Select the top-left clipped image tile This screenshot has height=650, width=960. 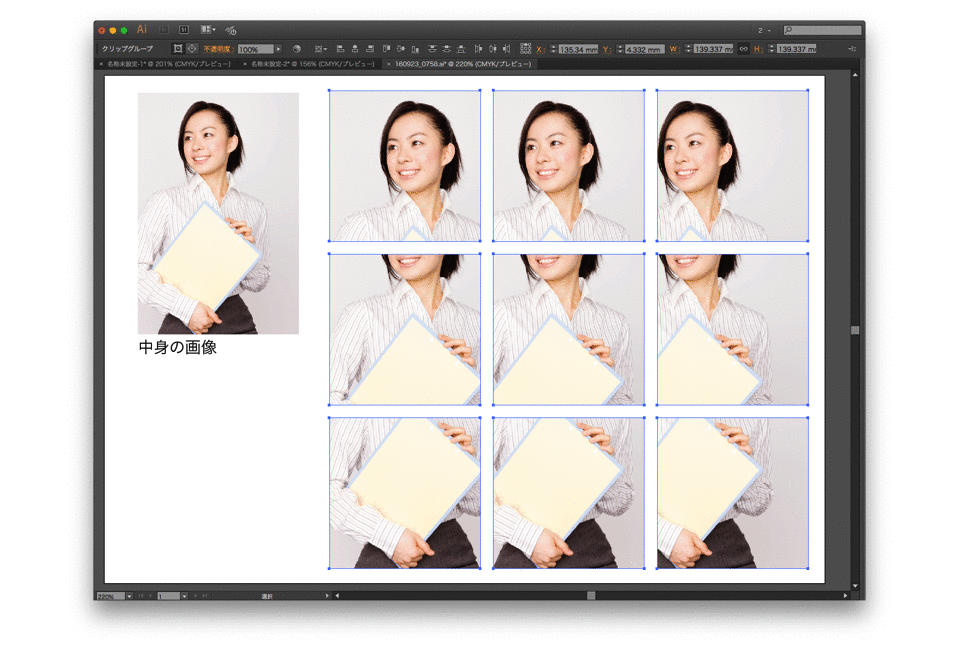tap(405, 166)
